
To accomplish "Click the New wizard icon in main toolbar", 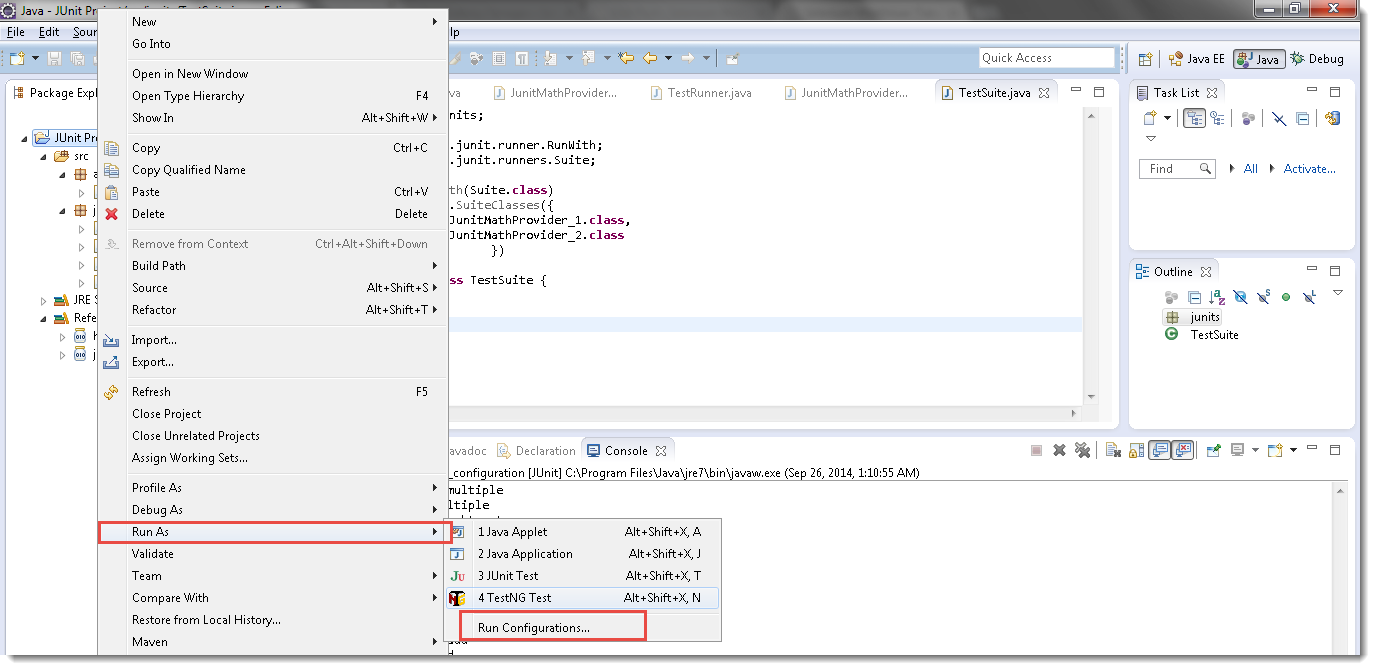I will [x=18, y=59].
